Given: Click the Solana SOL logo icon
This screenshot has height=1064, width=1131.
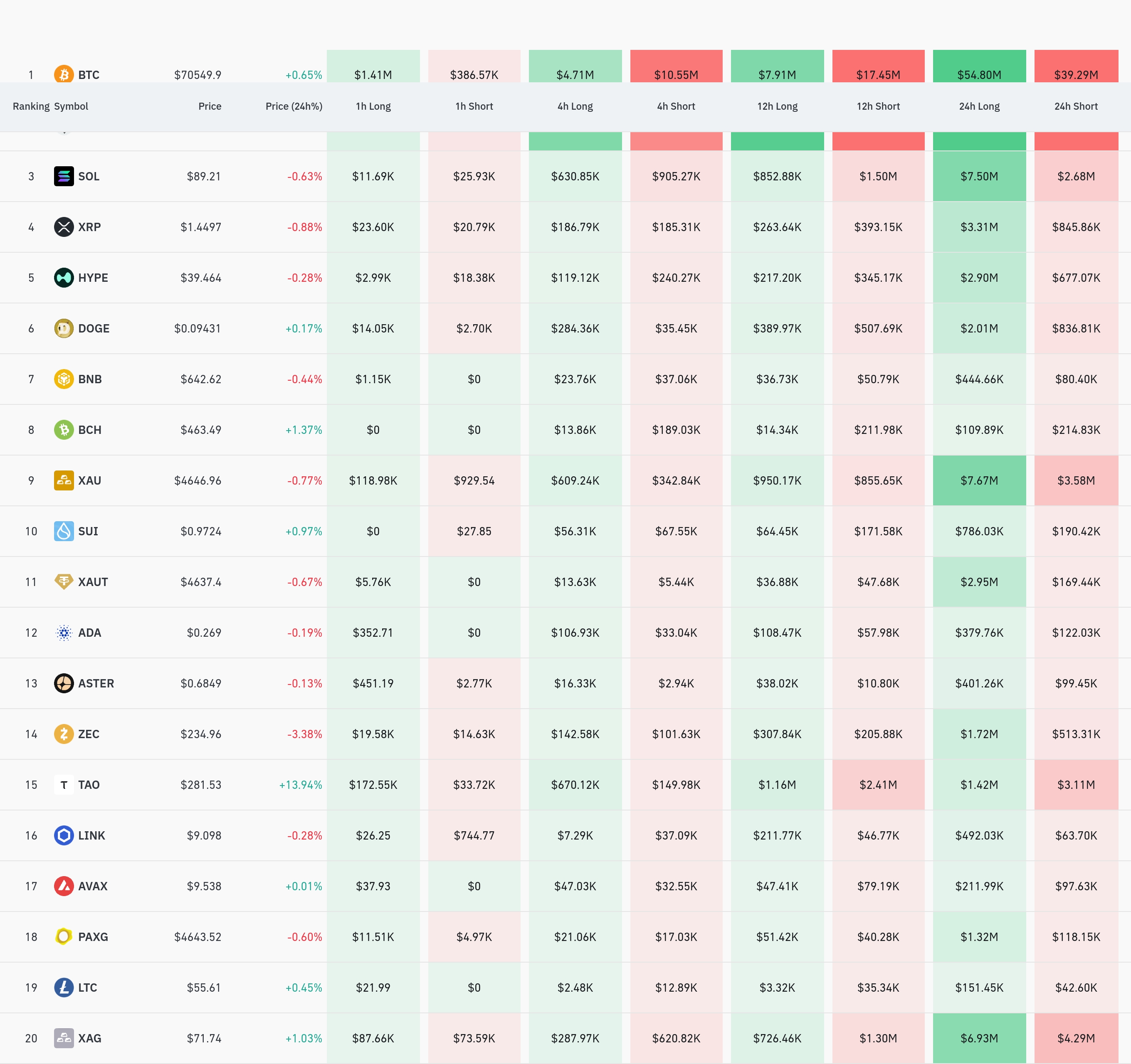Looking at the screenshot, I should 64,176.
